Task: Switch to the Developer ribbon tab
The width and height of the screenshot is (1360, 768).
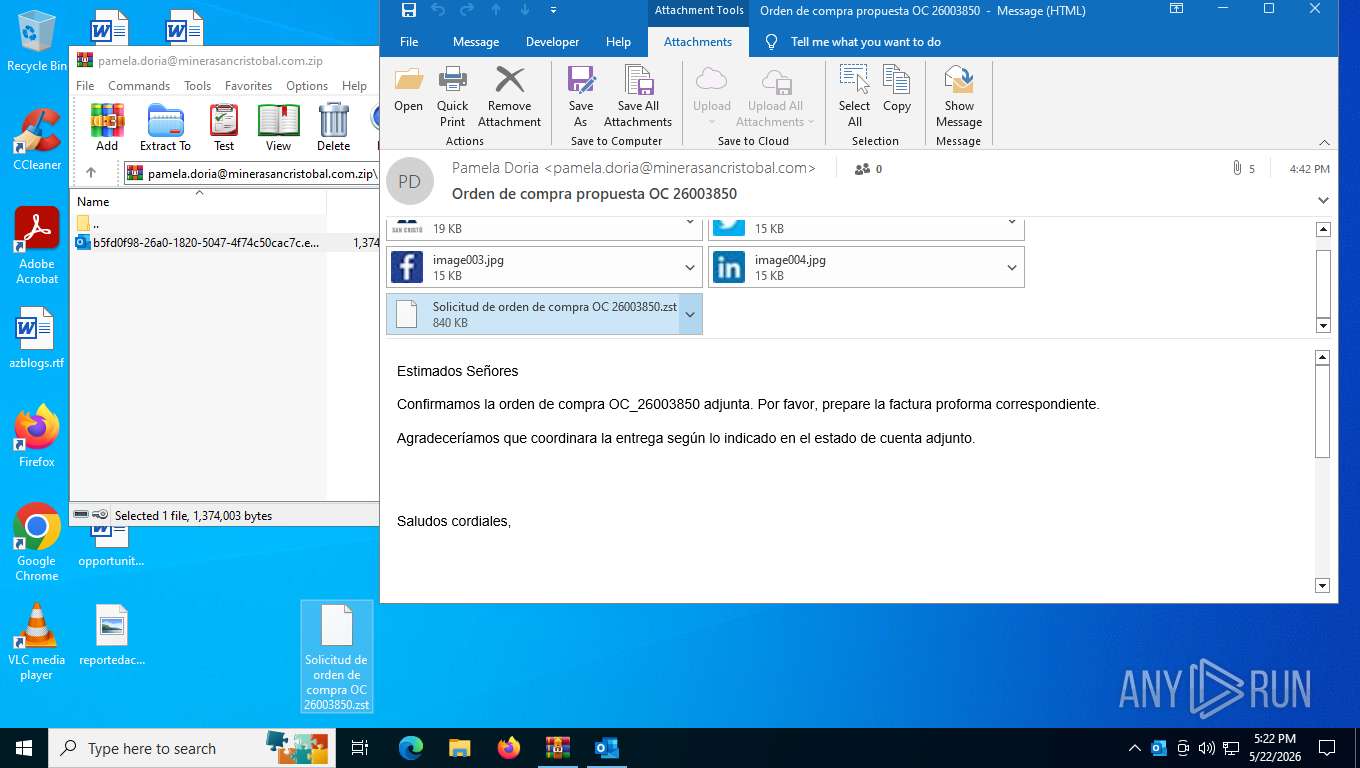Action: (x=553, y=42)
